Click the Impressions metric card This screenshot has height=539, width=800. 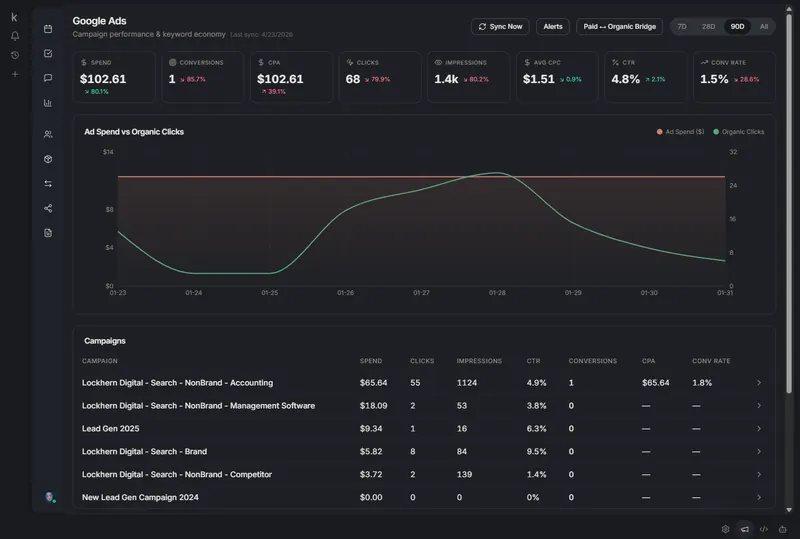[x=469, y=77]
